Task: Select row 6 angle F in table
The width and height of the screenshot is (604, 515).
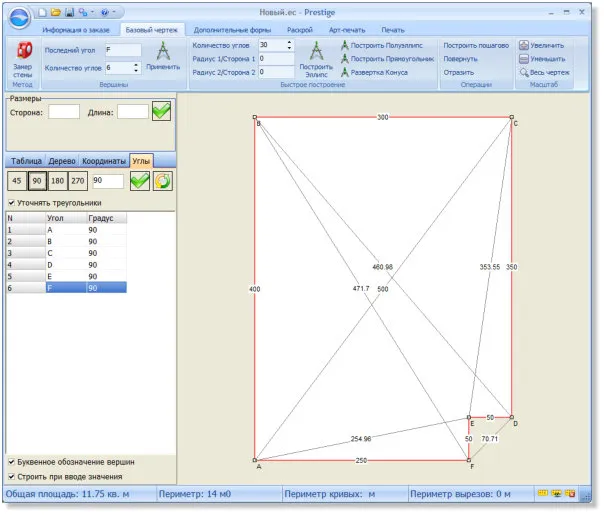Action: click(x=67, y=288)
